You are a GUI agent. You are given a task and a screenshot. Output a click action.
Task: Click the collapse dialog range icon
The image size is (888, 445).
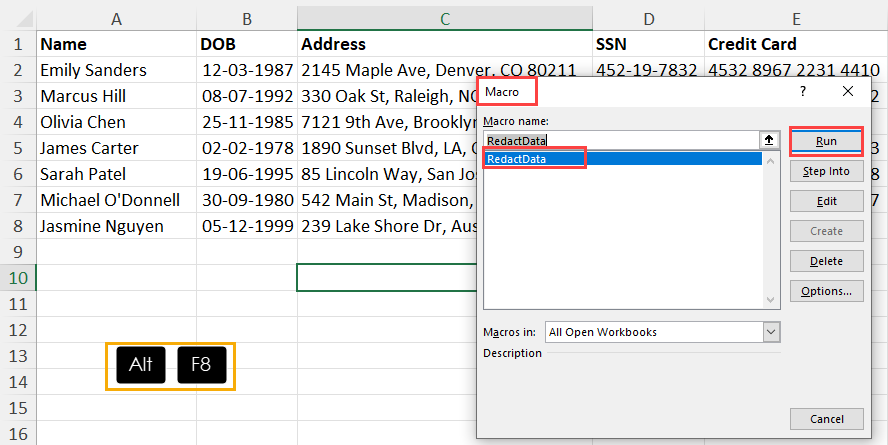pyautogui.click(x=768, y=141)
